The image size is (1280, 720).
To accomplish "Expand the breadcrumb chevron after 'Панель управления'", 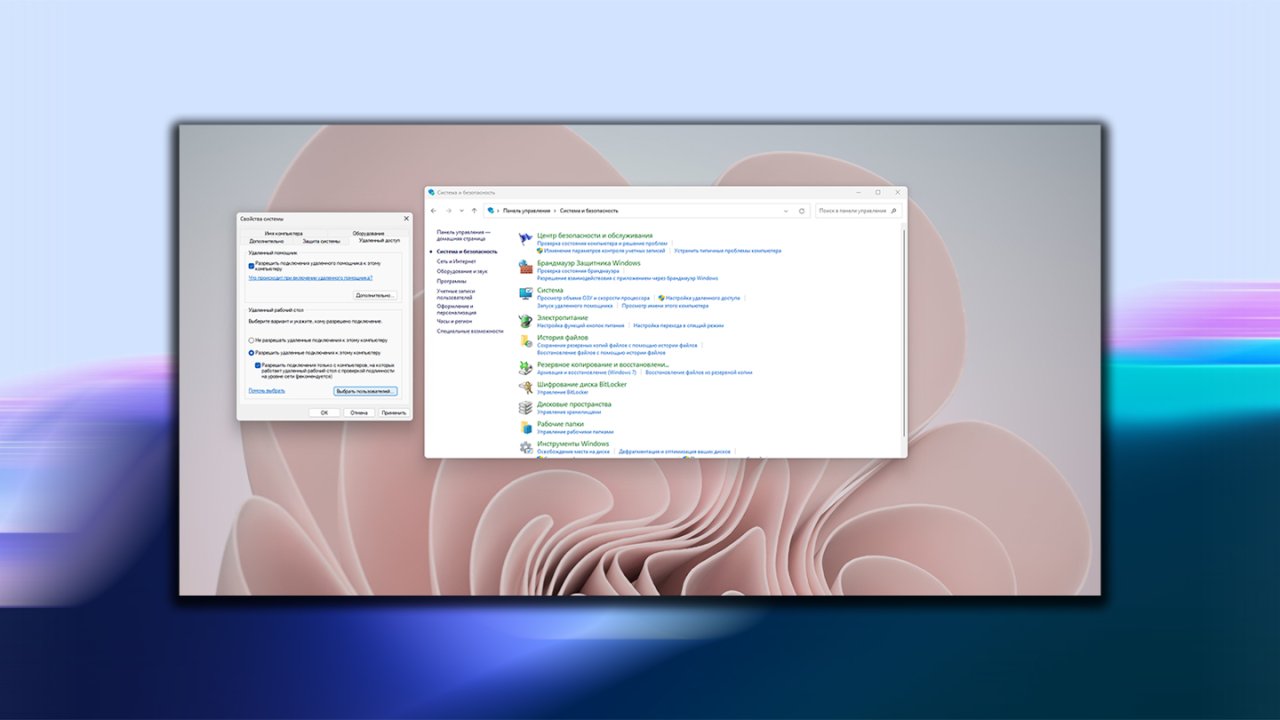I will [x=554, y=211].
